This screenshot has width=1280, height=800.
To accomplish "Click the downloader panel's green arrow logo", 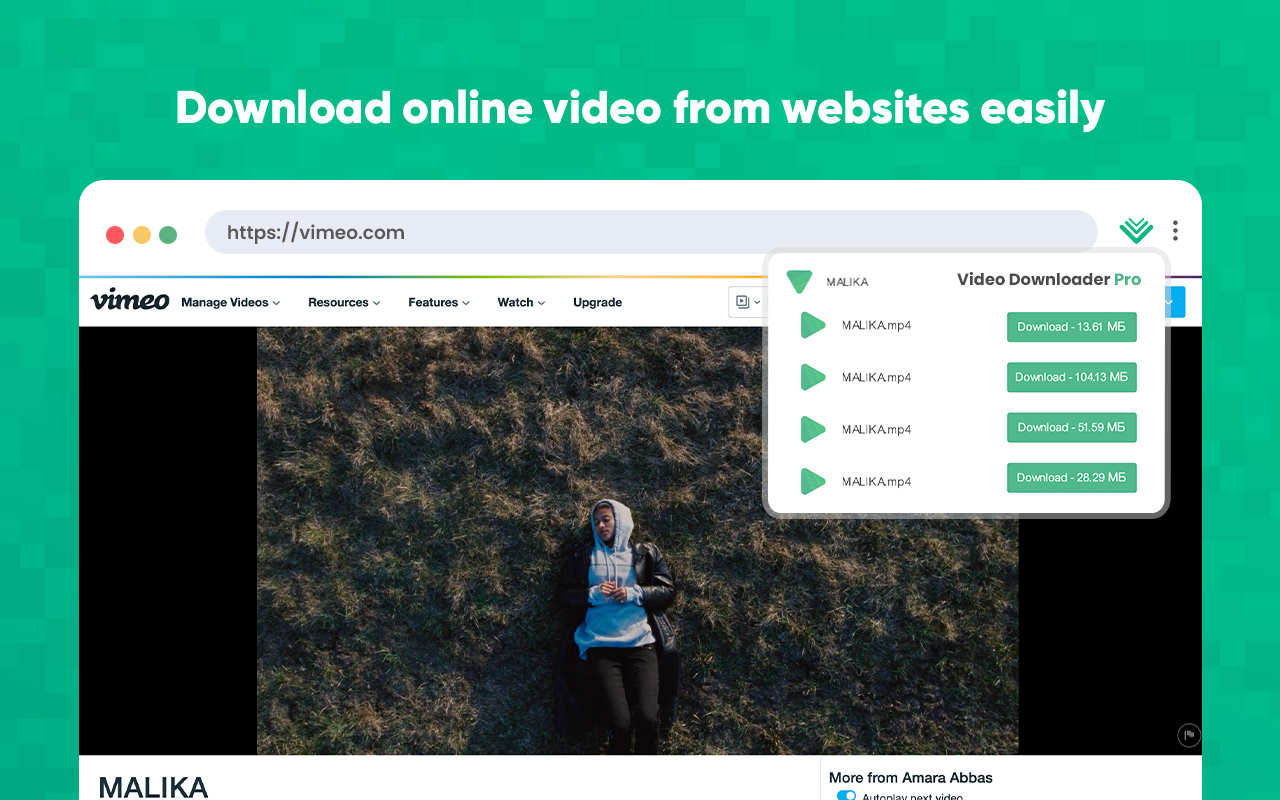I will click(x=798, y=281).
